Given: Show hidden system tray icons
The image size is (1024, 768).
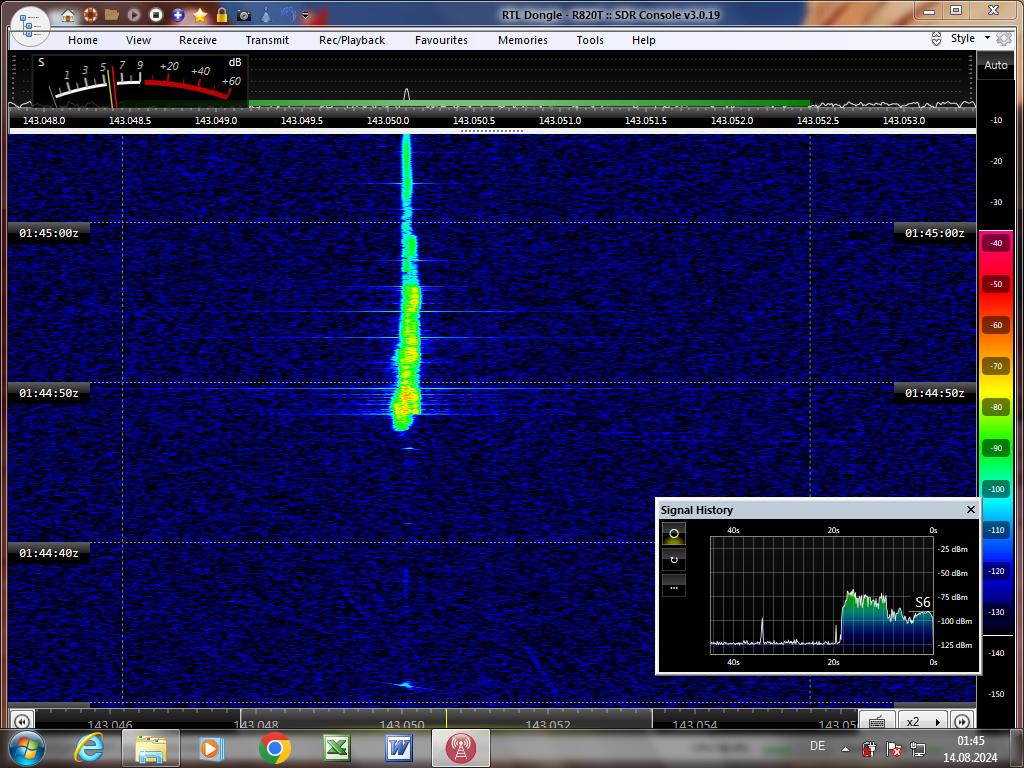Looking at the screenshot, I should pos(845,749).
